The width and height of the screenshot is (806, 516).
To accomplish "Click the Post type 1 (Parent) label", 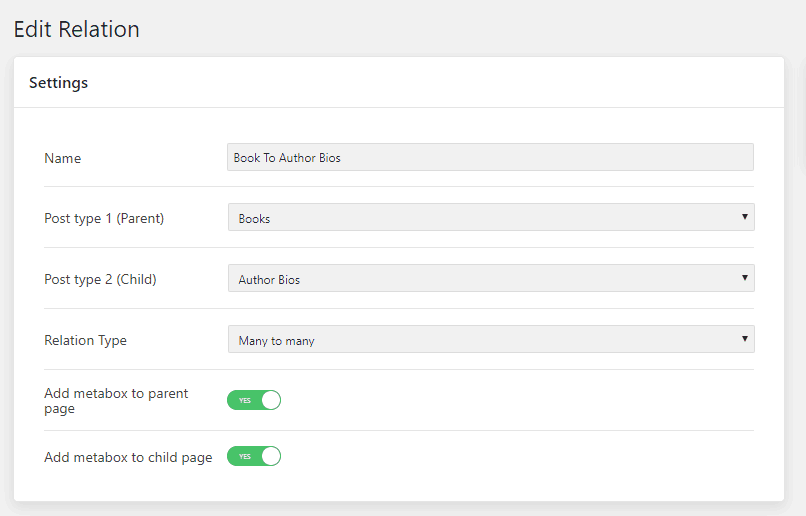I will (x=104, y=218).
